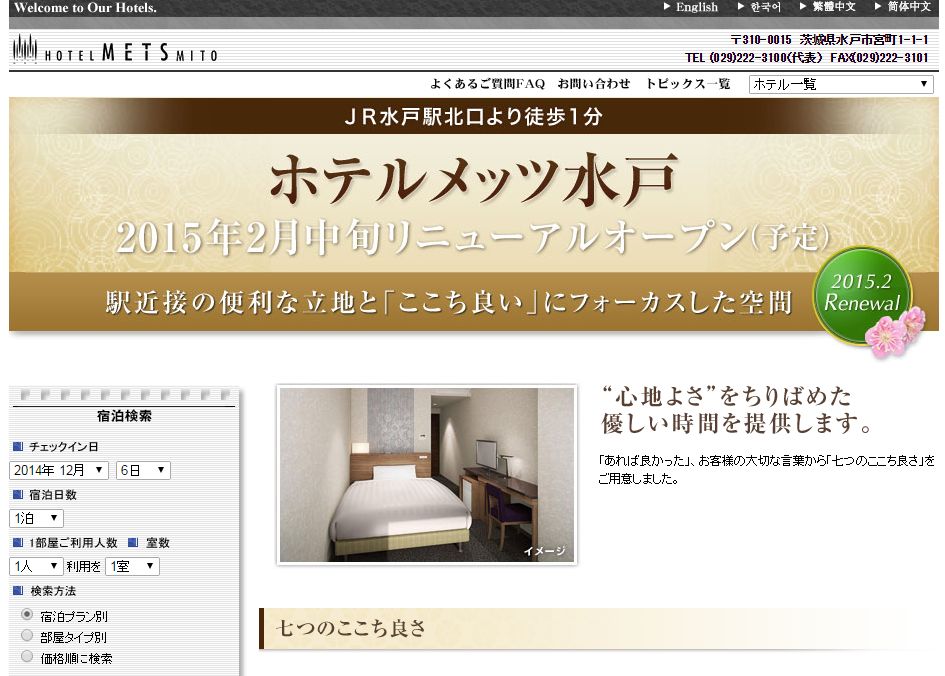Screen dimensions: 945x676
Task: Open check-in day dropdown 6日
Action: tap(142, 470)
